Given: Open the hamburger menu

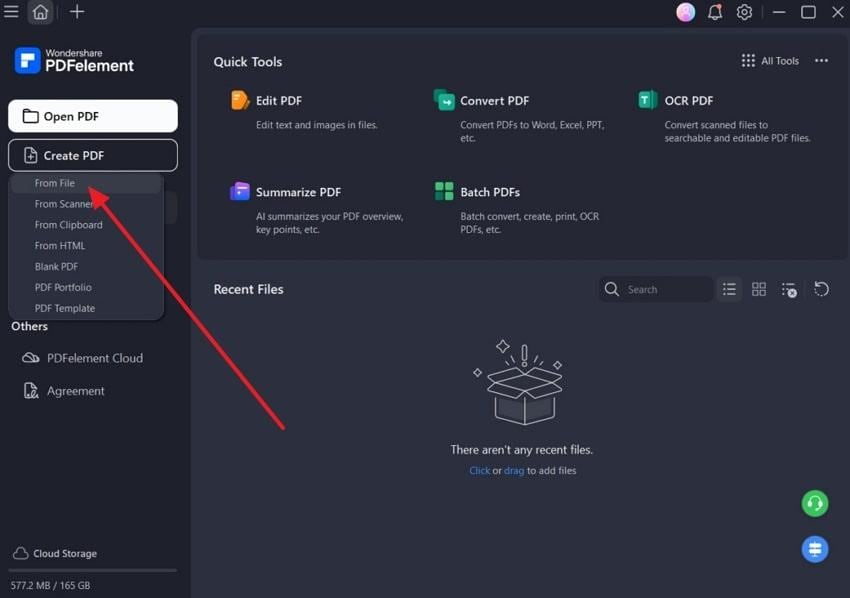Looking at the screenshot, I should pos(11,11).
